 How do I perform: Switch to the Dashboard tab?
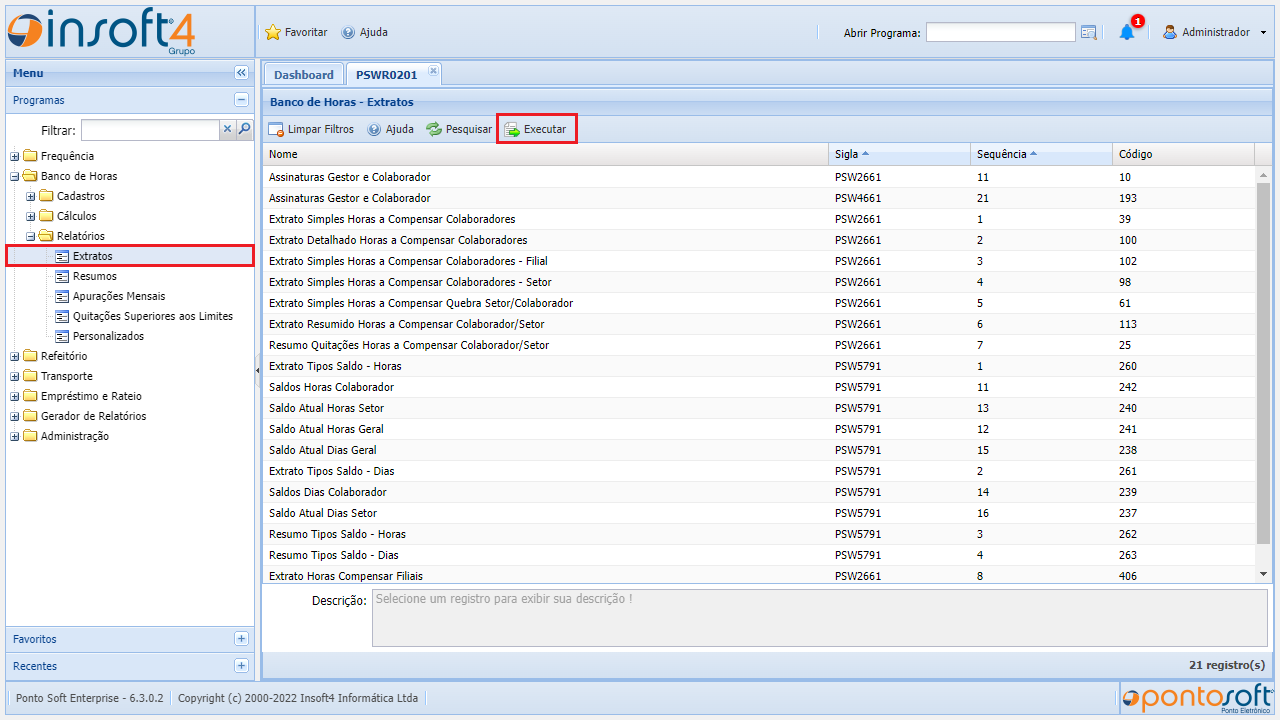pyautogui.click(x=304, y=75)
